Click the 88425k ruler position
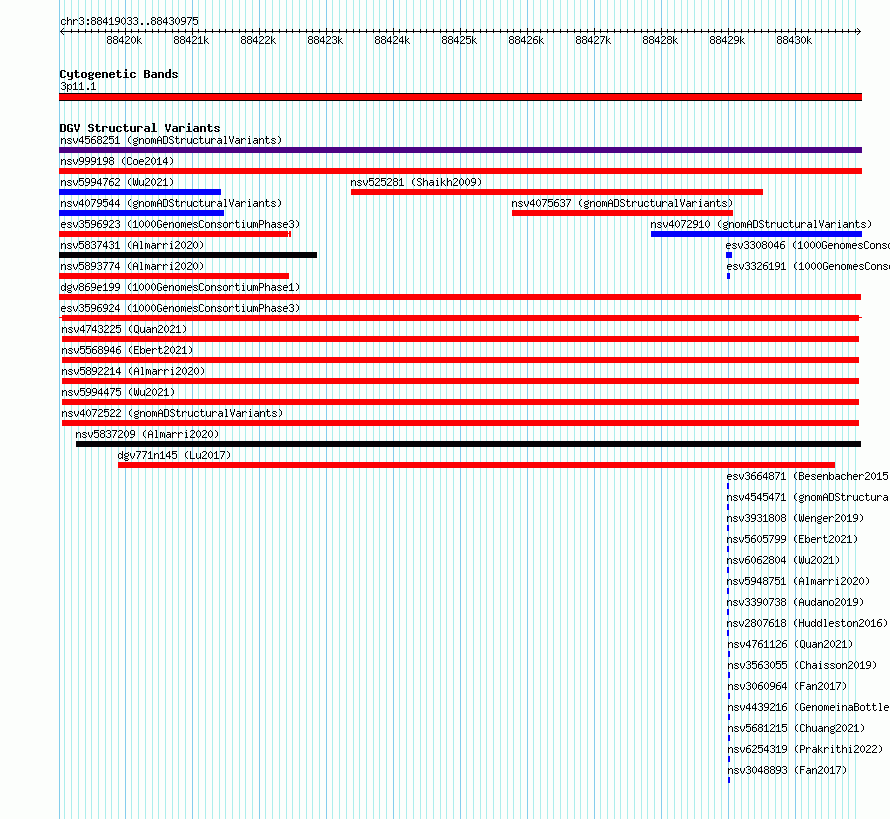The width and height of the screenshot is (890, 819). pos(459,40)
